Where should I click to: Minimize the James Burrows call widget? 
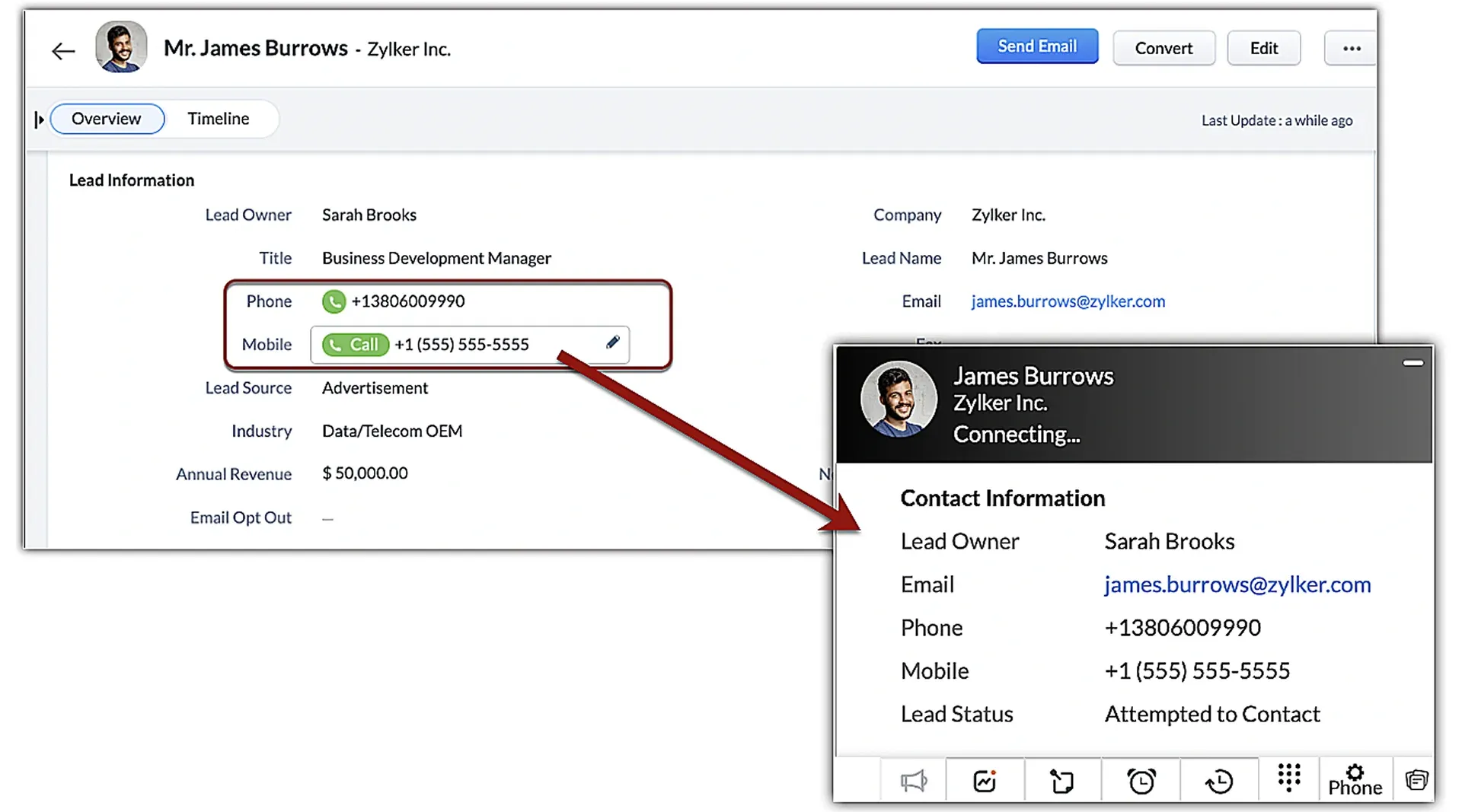click(x=1413, y=363)
